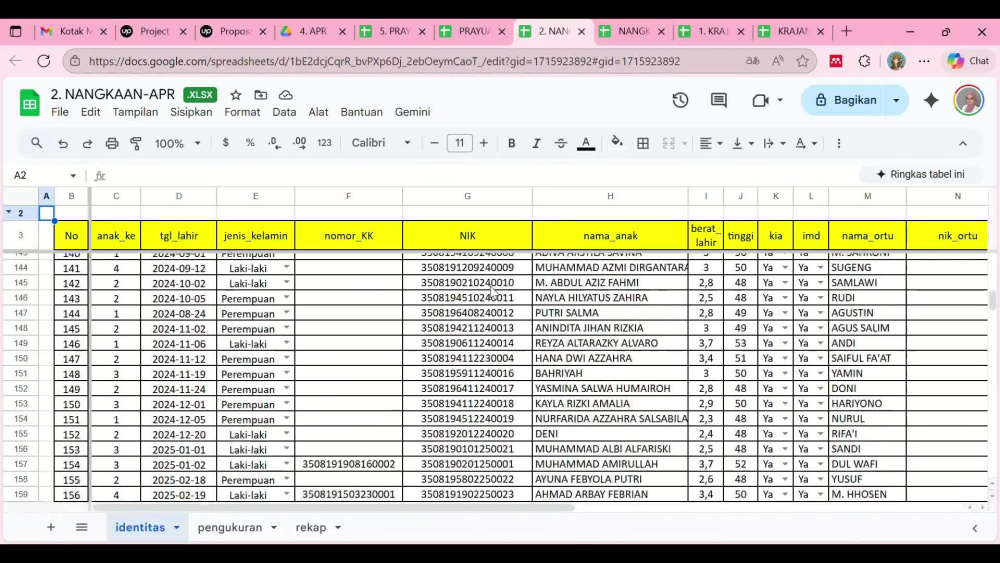
Task: Decrease font size
Action: pyautogui.click(x=434, y=143)
